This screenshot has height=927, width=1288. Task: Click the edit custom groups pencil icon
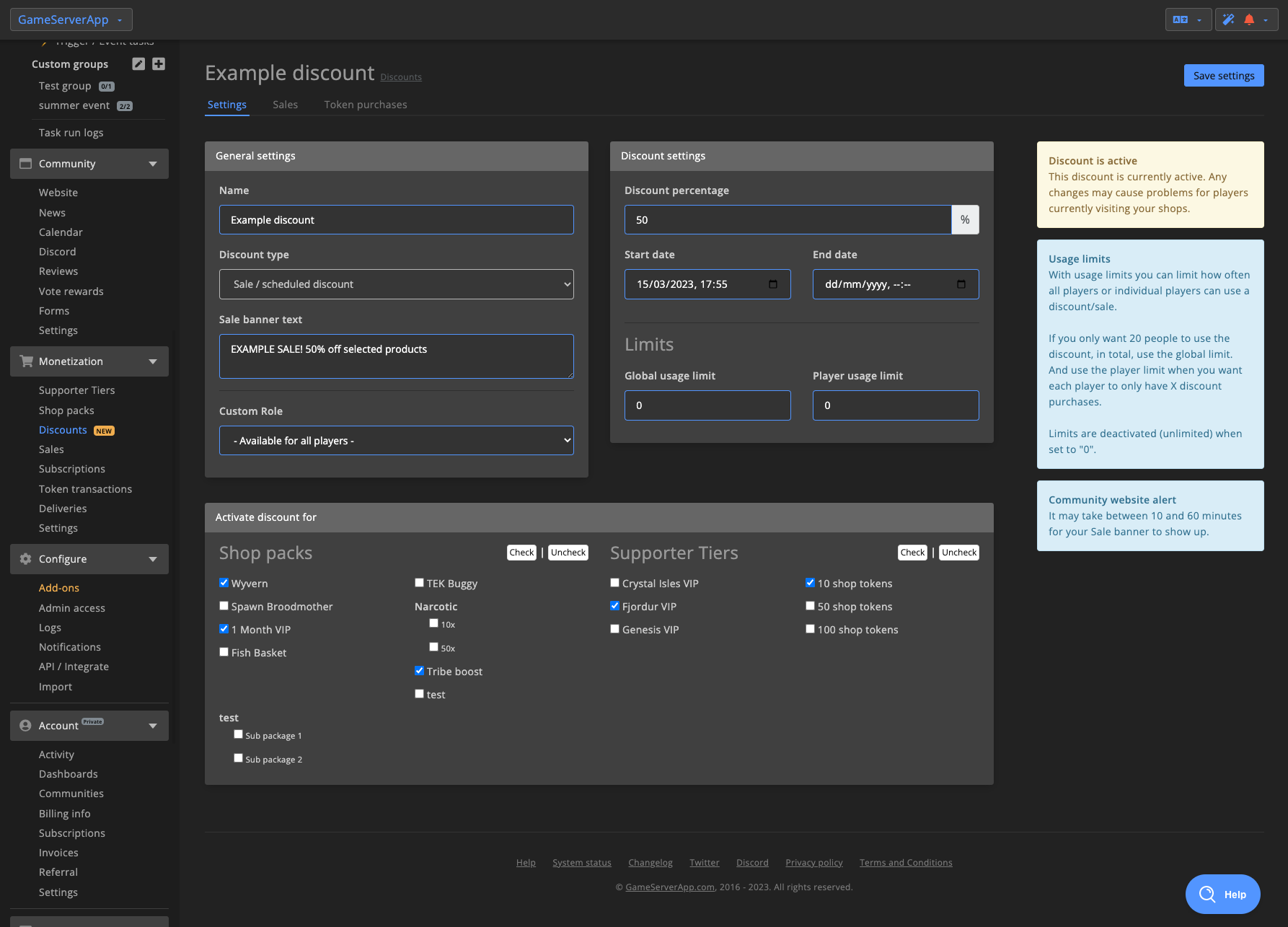click(x=138, y=64)
